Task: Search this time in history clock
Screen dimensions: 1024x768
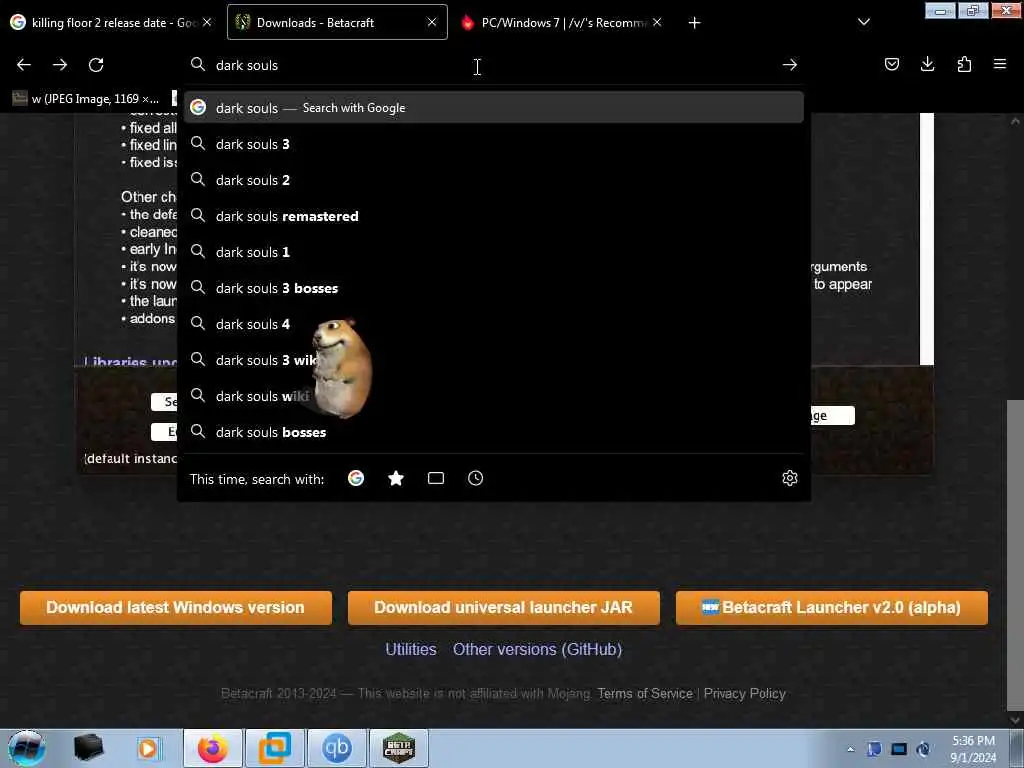Action: coord(475,479)
